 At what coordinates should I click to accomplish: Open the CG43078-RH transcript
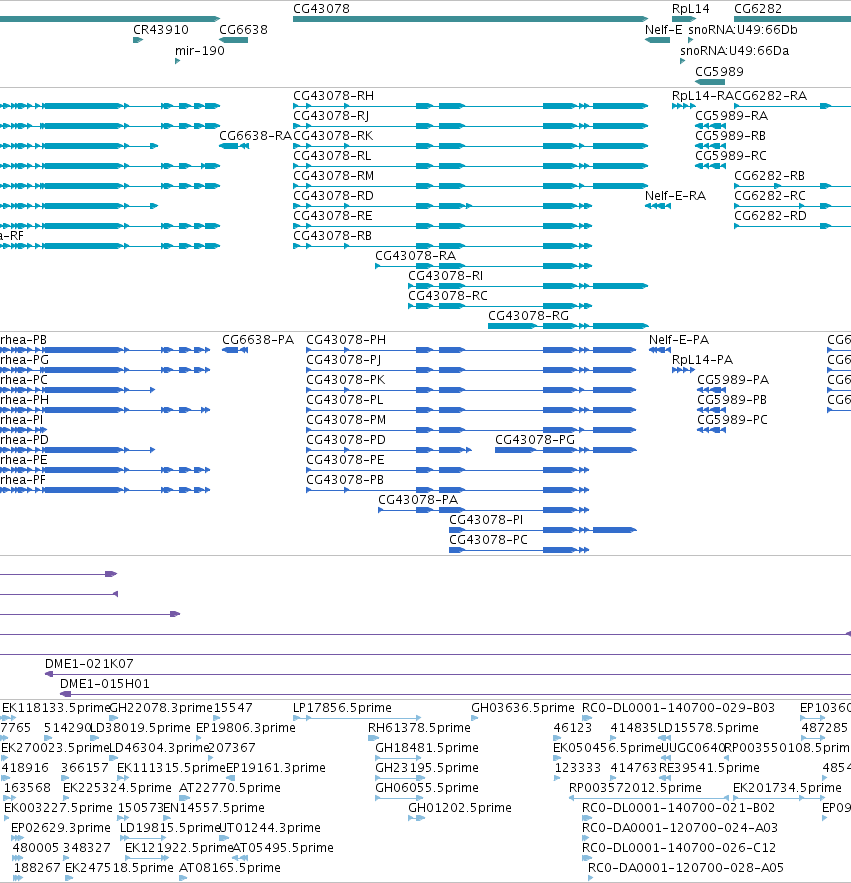click(333, 95)
